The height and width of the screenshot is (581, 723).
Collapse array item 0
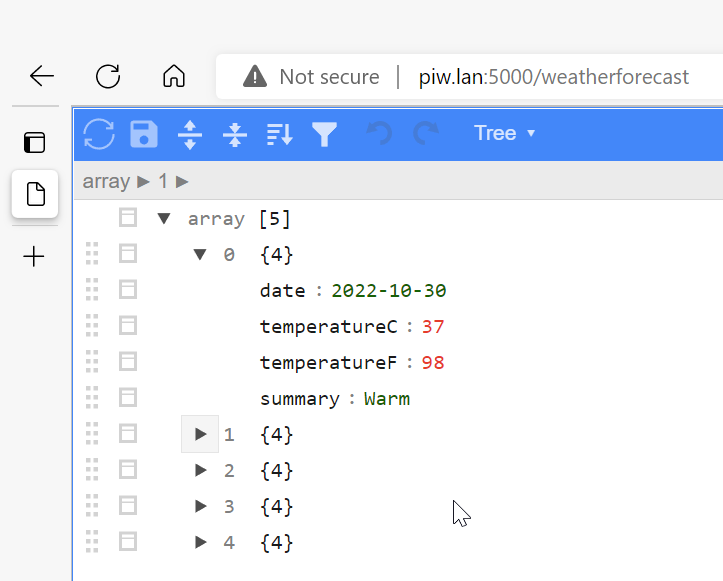[200, 255]
